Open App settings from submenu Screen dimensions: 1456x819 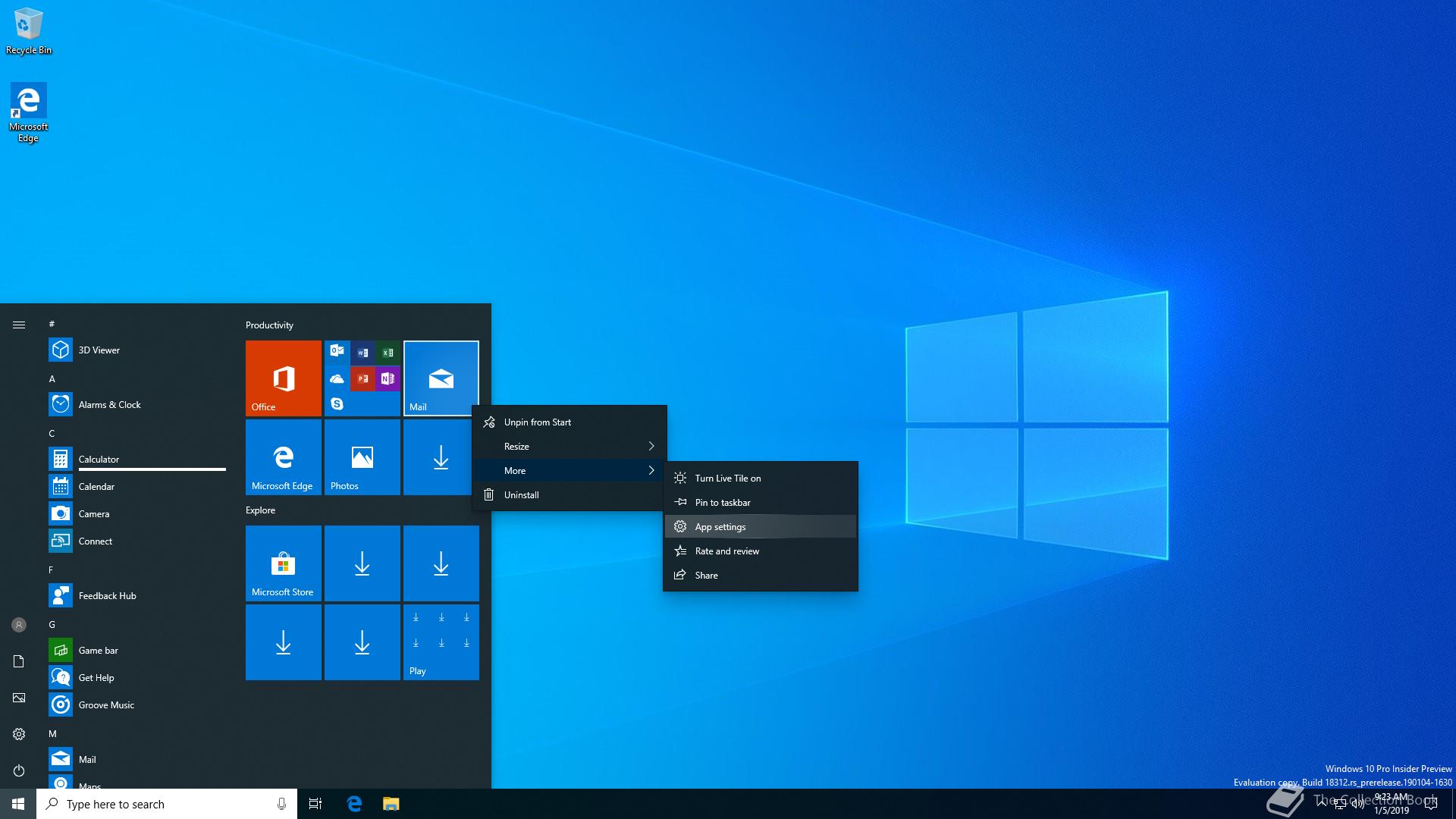click(x=761, y=527)
